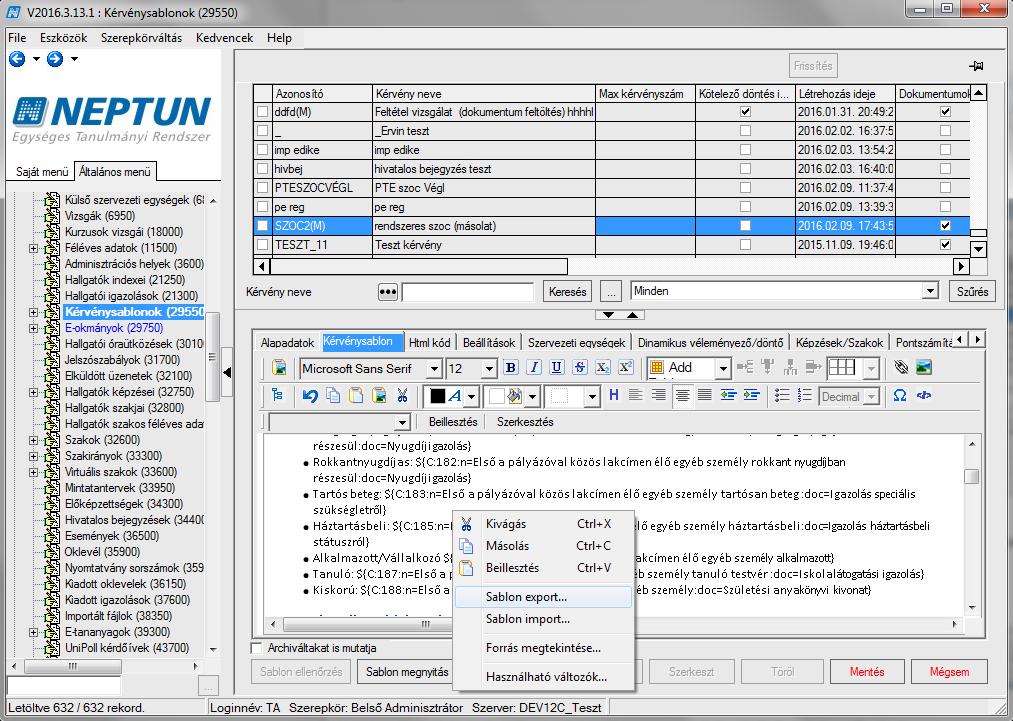Image resolution: width=1013 pixels, height=721 pixels.
Task: Select Forrás megtekintése... in context menu
Action: 543,648
